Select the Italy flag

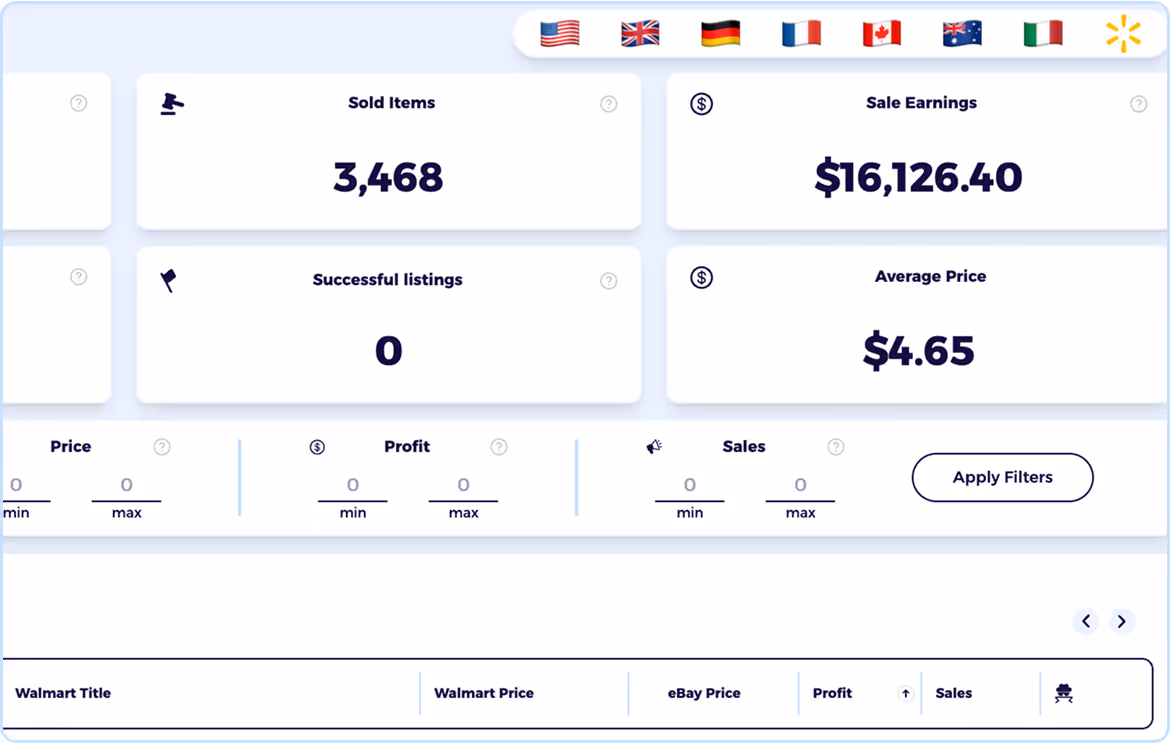coord(1043,34)
